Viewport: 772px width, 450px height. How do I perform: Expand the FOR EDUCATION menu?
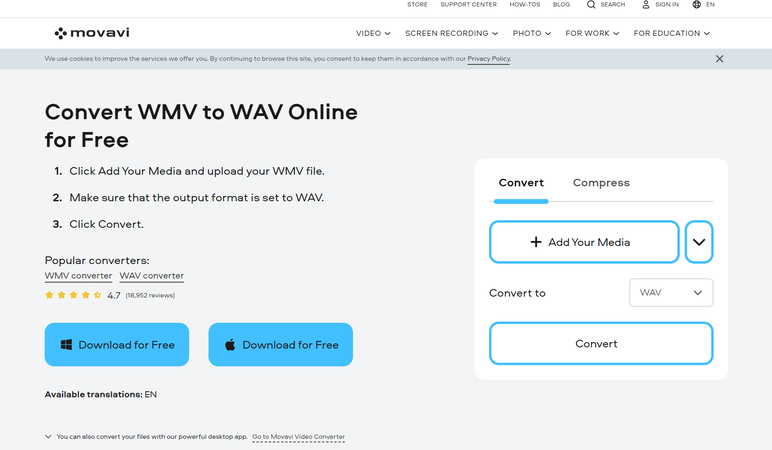(x=672, y=33)
